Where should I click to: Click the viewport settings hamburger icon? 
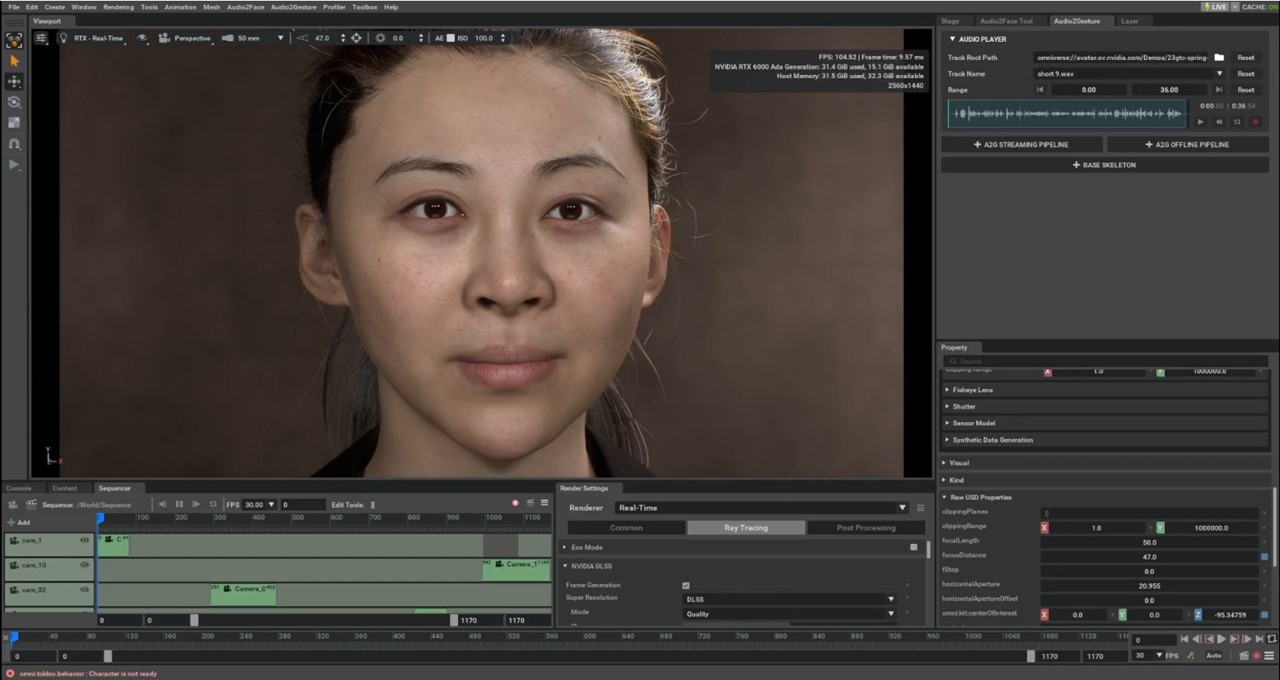click(39, 38)
